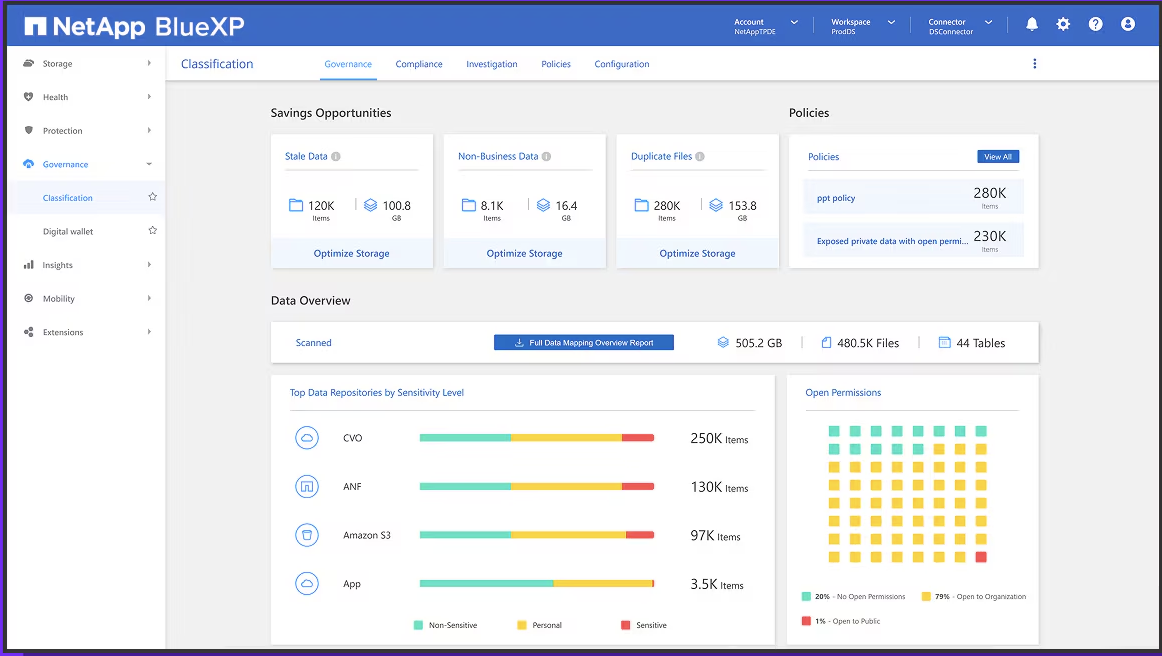
Task: Click the Amazon S3 bucket icon
Action: (x=307, y=535)
